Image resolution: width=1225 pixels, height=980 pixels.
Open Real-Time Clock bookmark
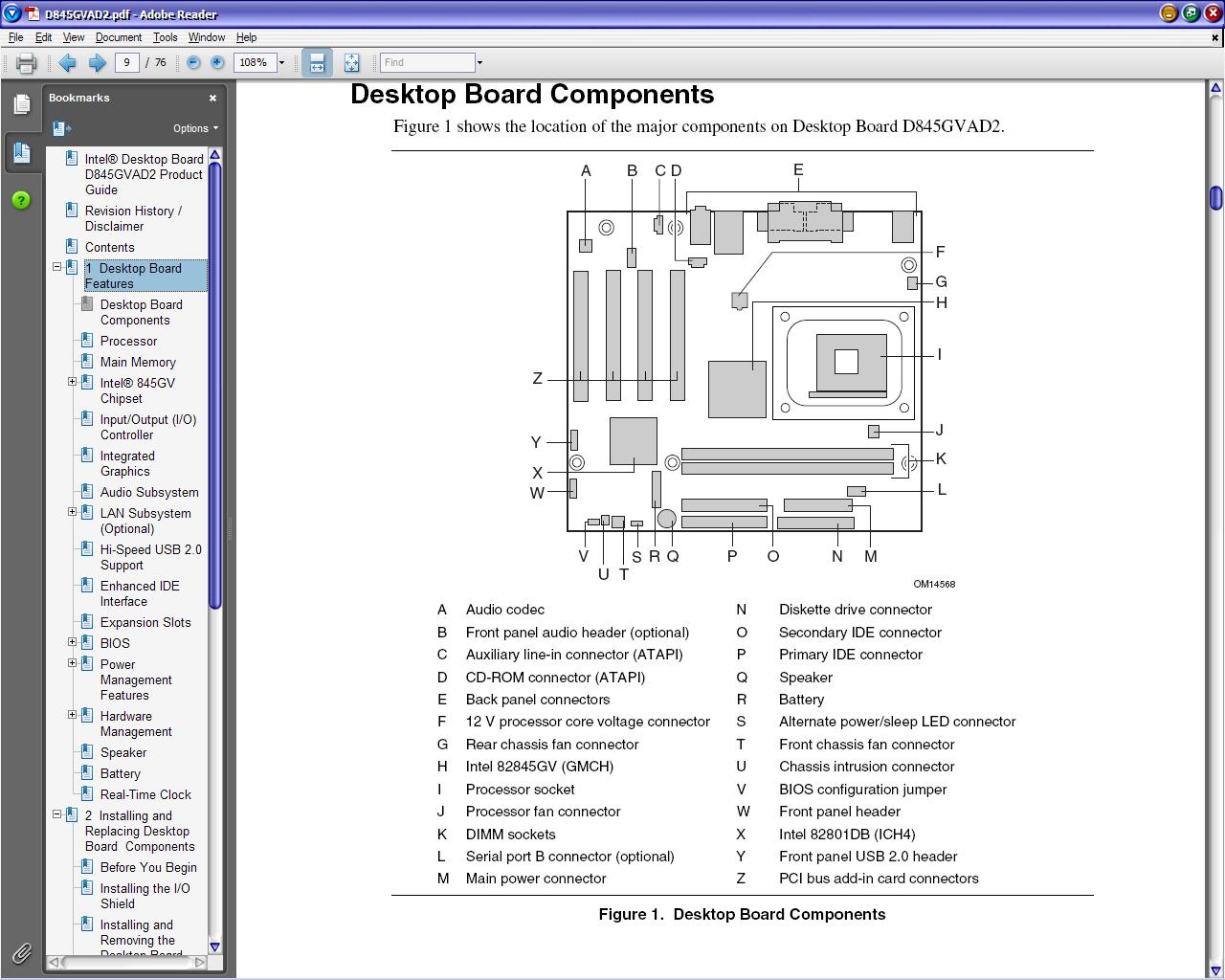pyautogui.click(x=145, y=794)
